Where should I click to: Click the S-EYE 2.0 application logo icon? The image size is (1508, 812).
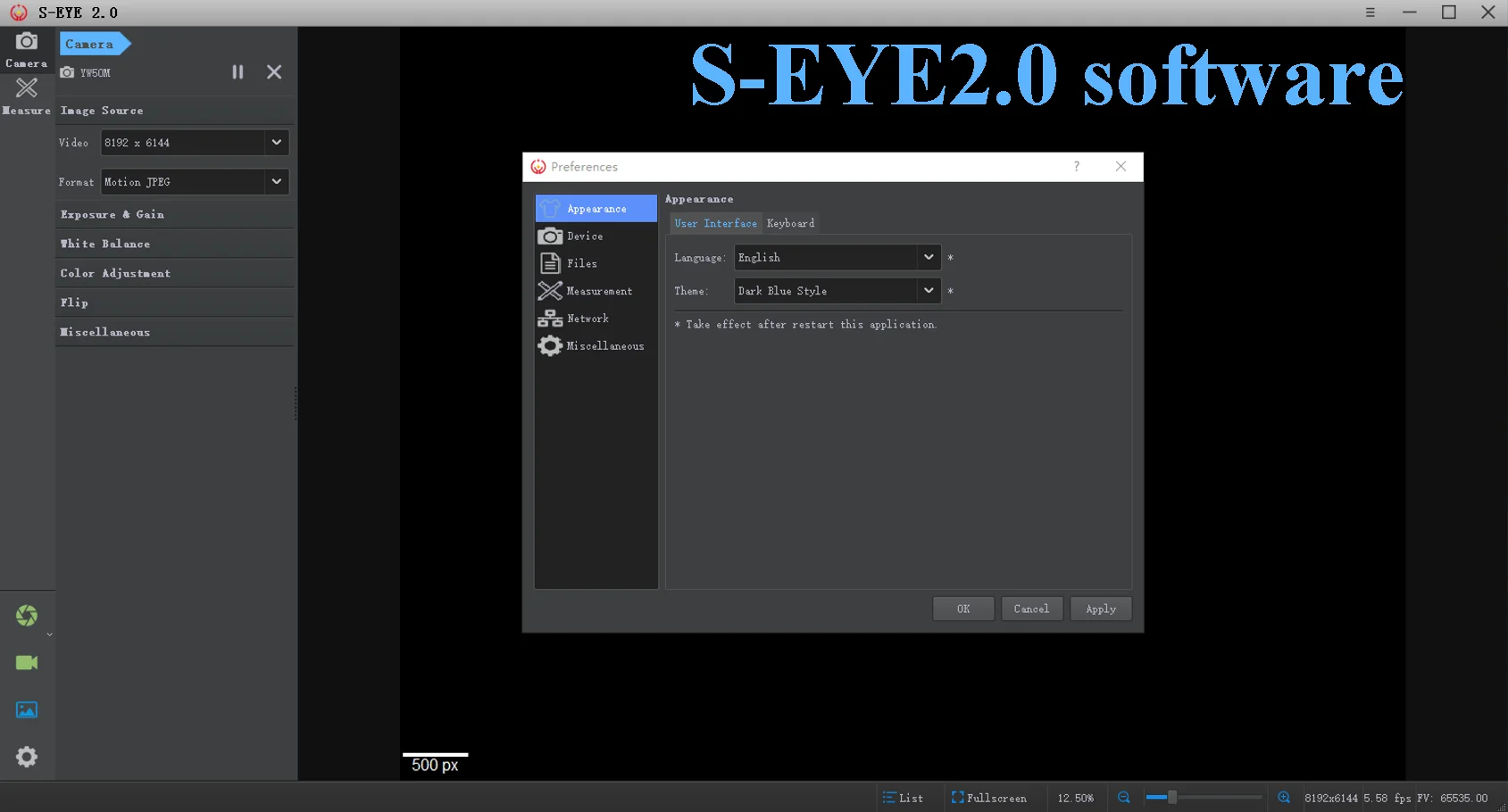point(19,12)
